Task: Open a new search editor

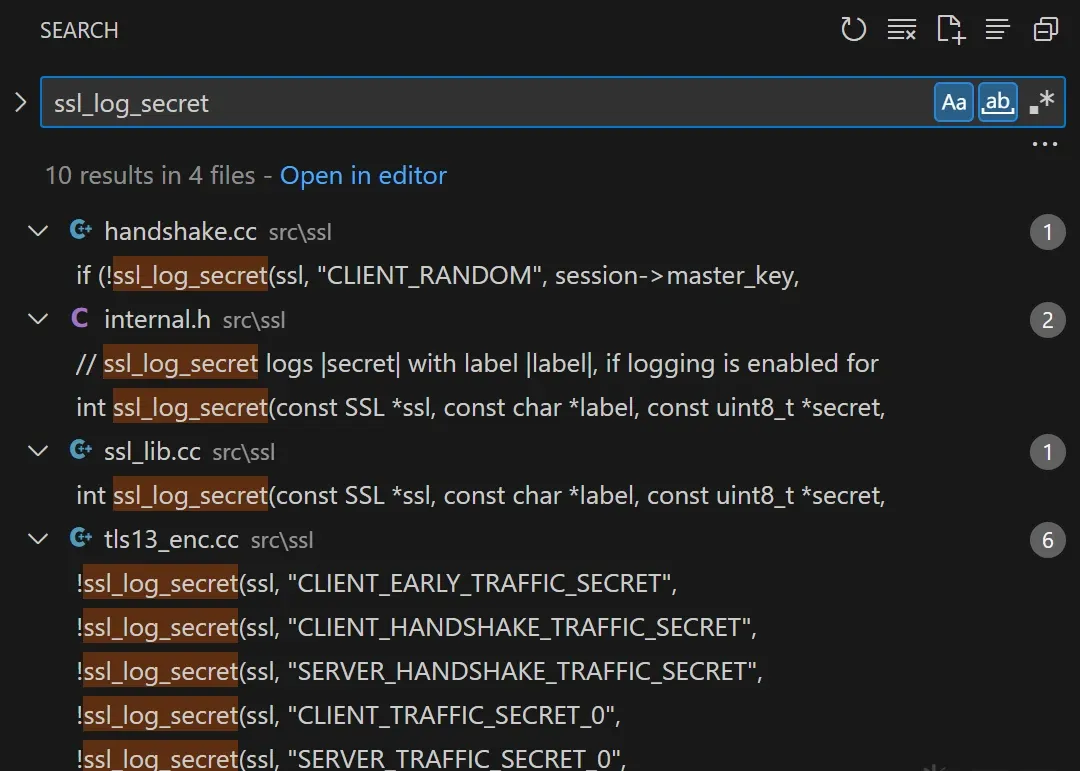Action: (x=951, y=30)
